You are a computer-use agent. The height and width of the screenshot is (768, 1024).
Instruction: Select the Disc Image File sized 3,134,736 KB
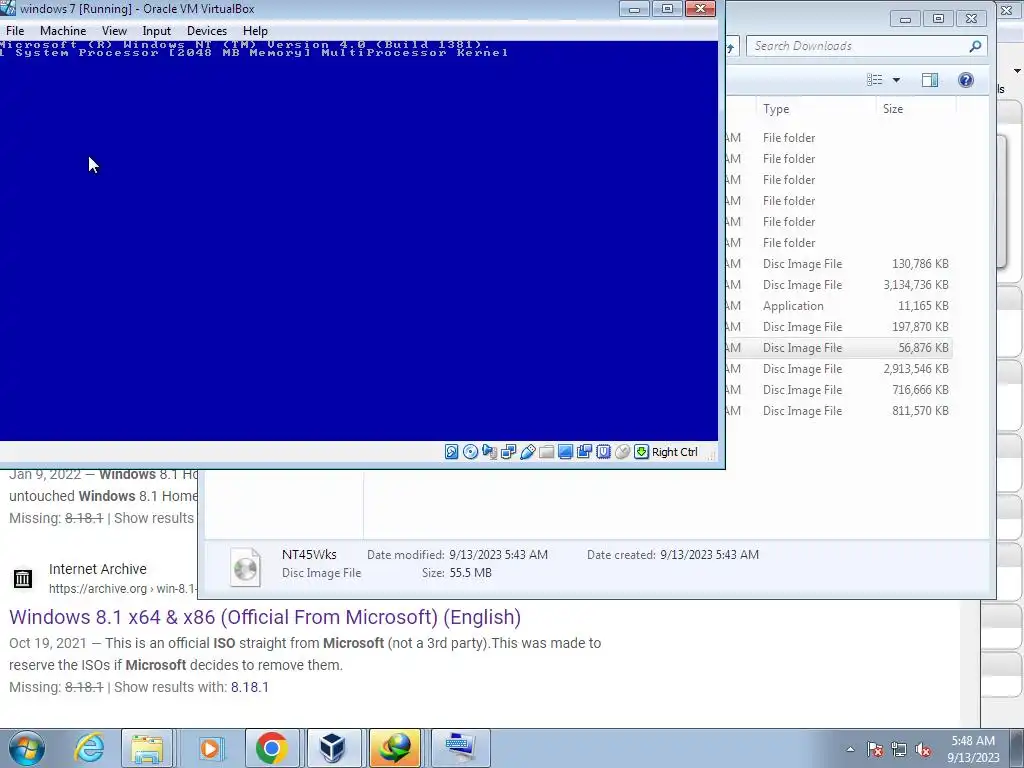(x=839, y=285)
